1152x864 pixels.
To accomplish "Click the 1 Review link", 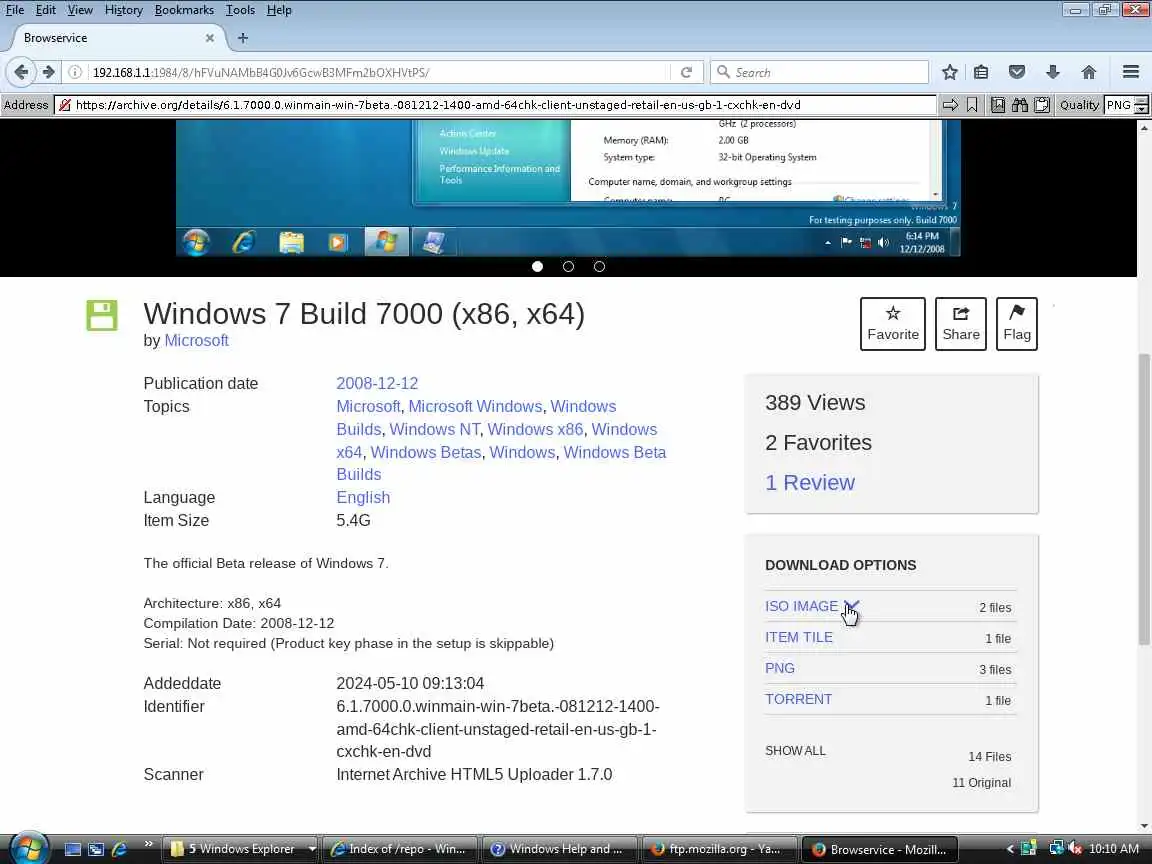I will click(x=810, y=483).
